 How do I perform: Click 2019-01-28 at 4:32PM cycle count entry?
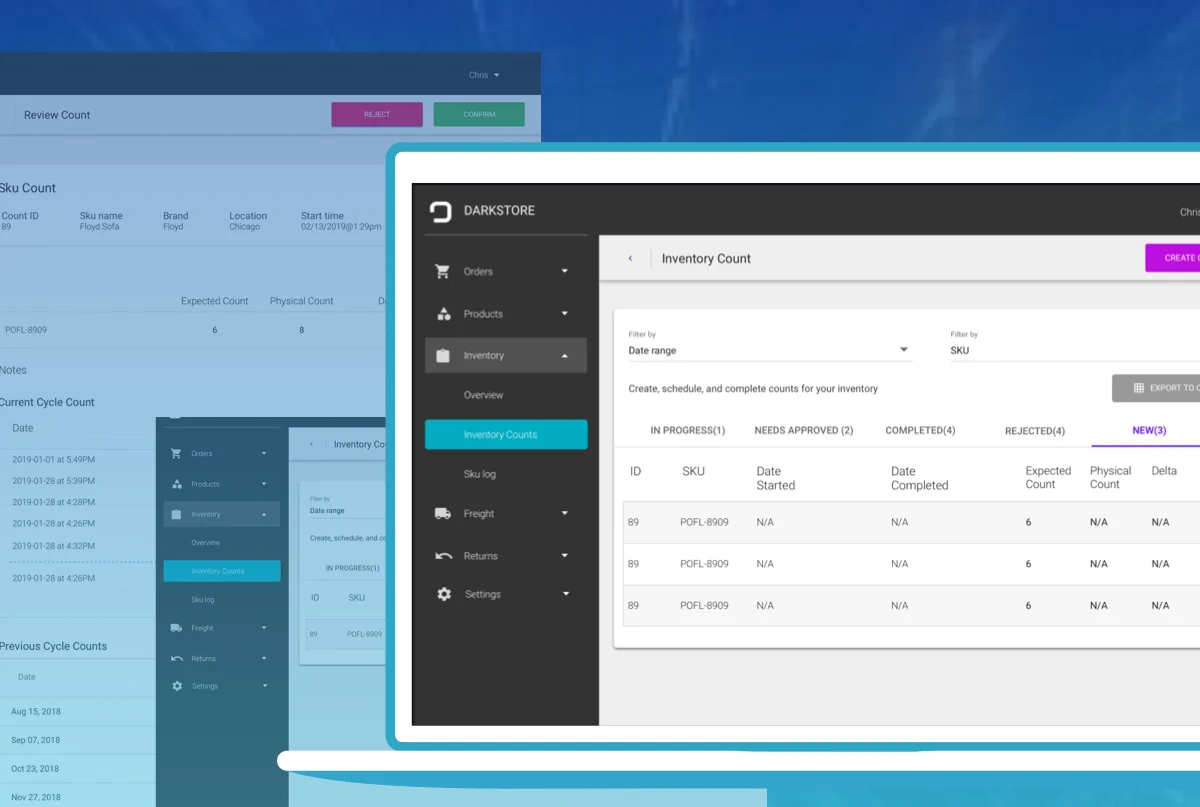point(54,546)
